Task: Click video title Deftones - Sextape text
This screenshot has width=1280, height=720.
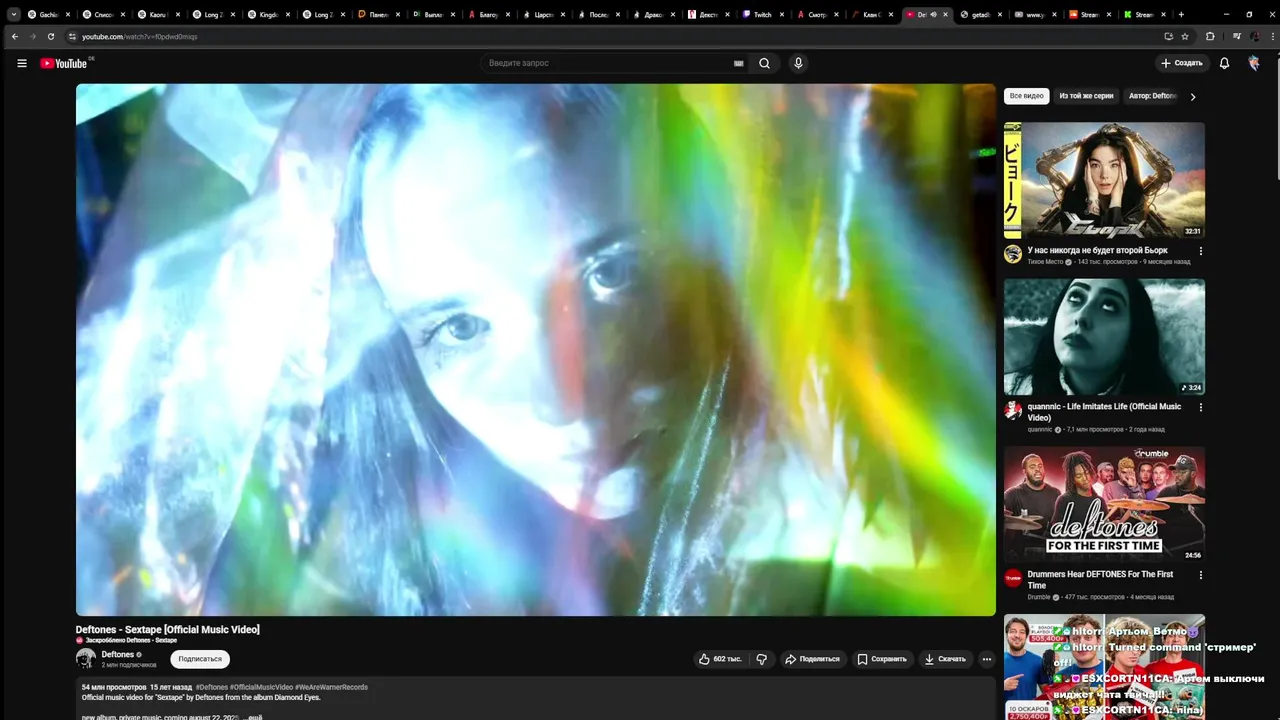Action: [168, 629]
